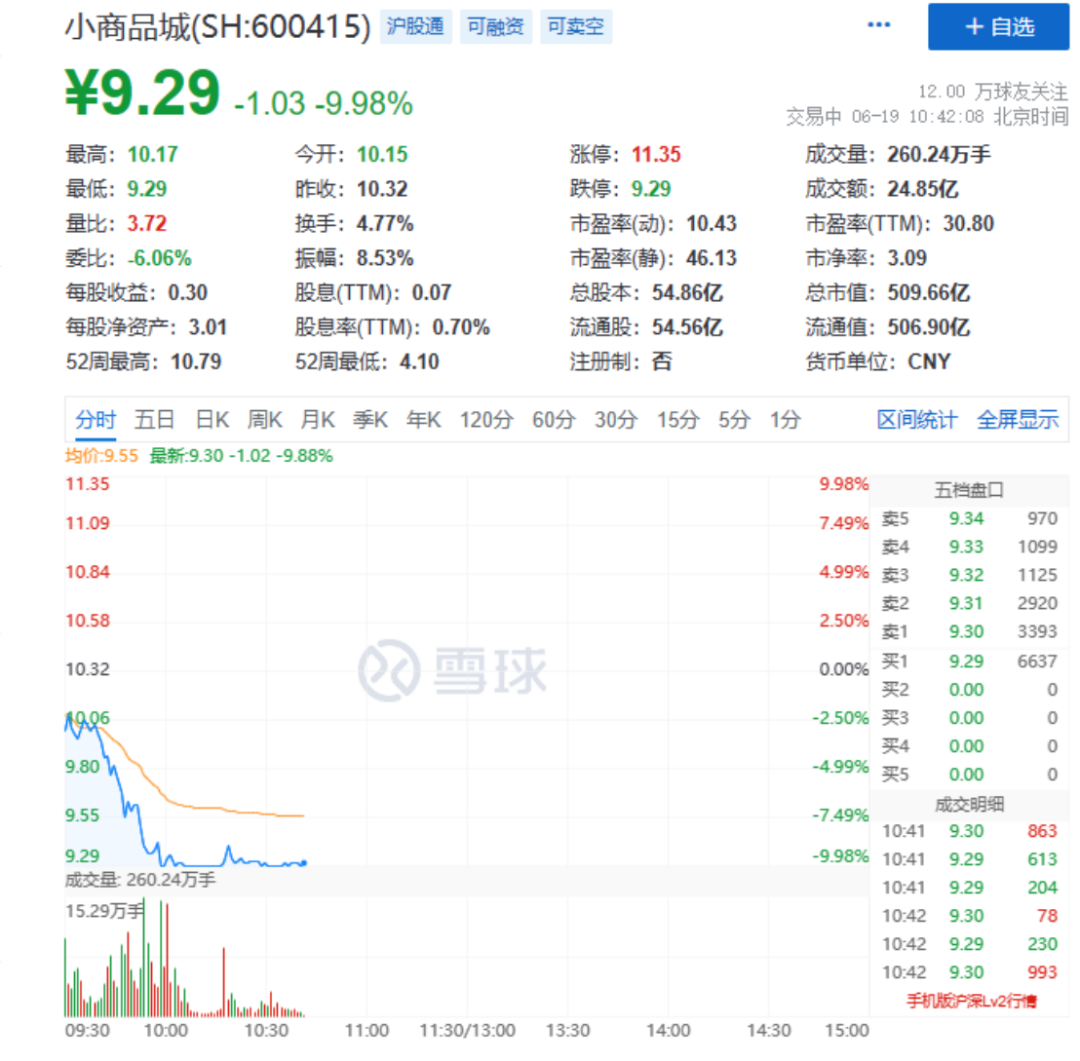Screen dimensions: 1080x1061
Task: Select the 卖2 order row at 9.31
Action: pyautogui.click(x=969, y=604)
